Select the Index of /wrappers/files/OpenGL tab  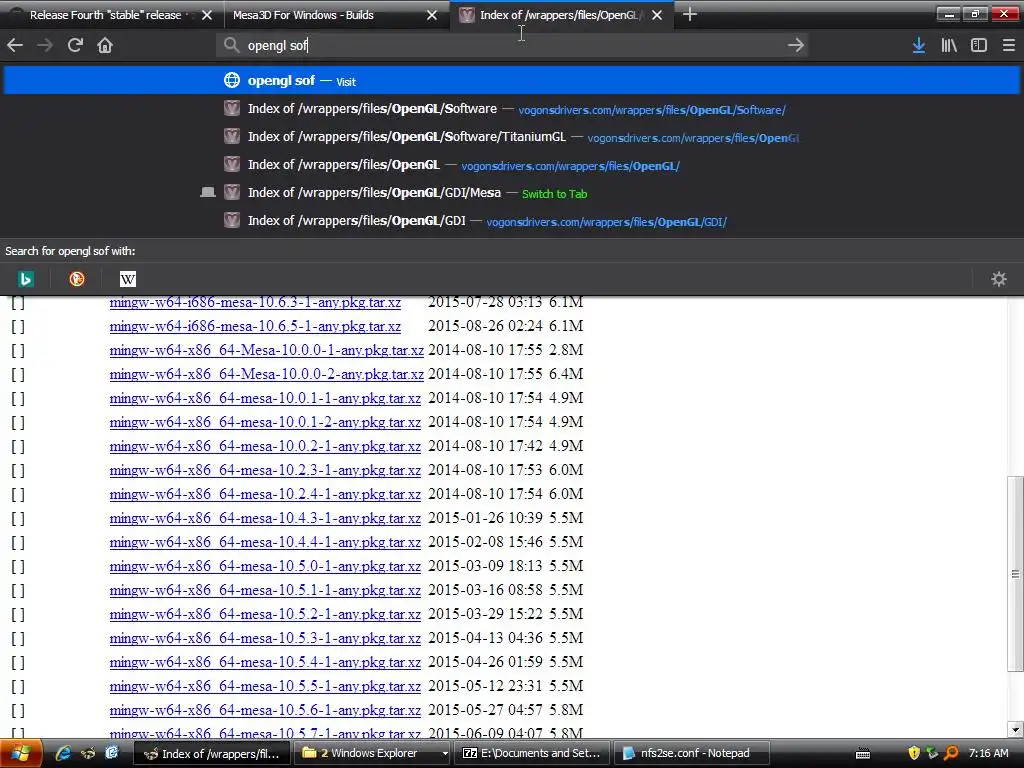pyautogui.click(x=562, y=15)
